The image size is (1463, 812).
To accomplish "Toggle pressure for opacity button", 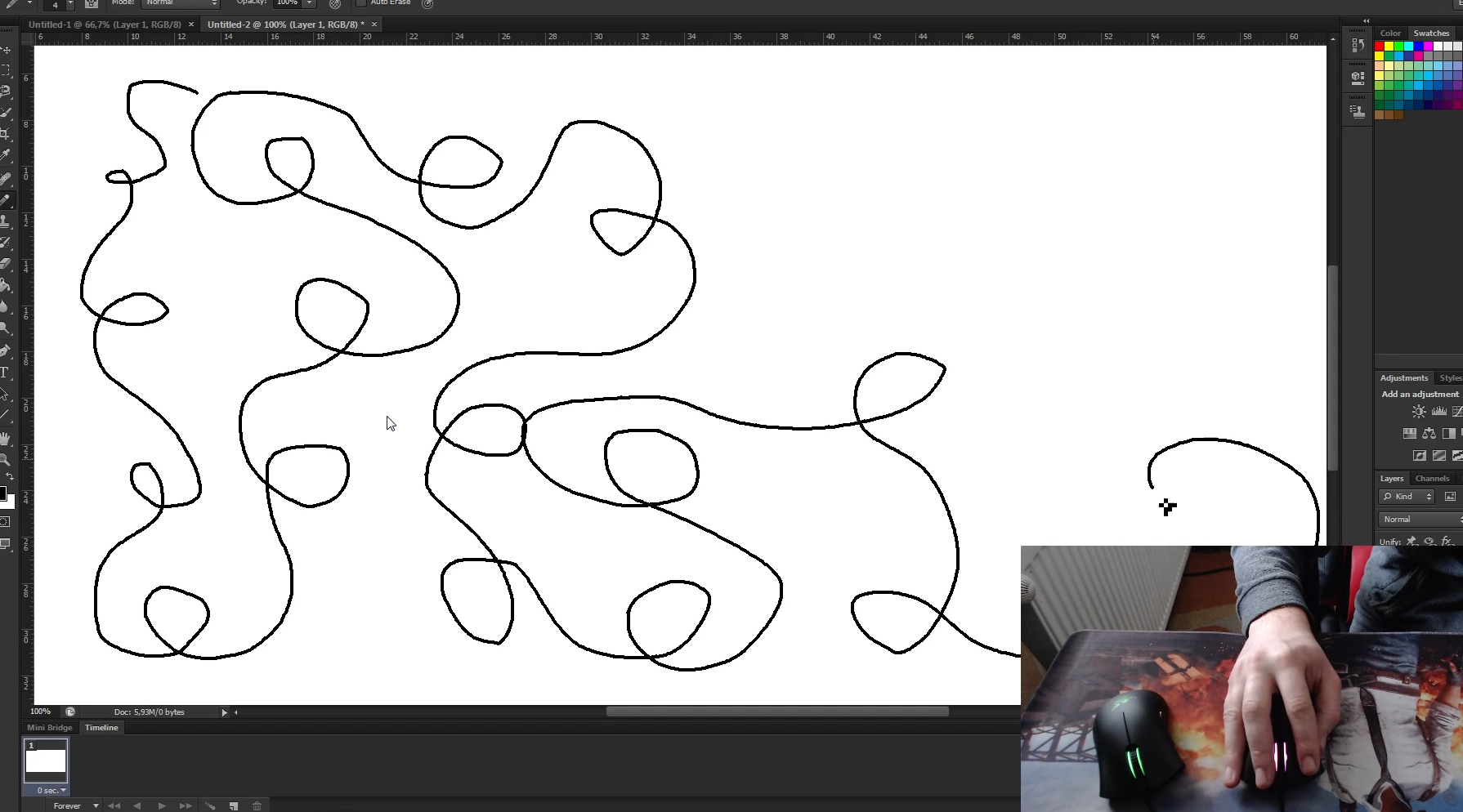I will pos(335,4).
